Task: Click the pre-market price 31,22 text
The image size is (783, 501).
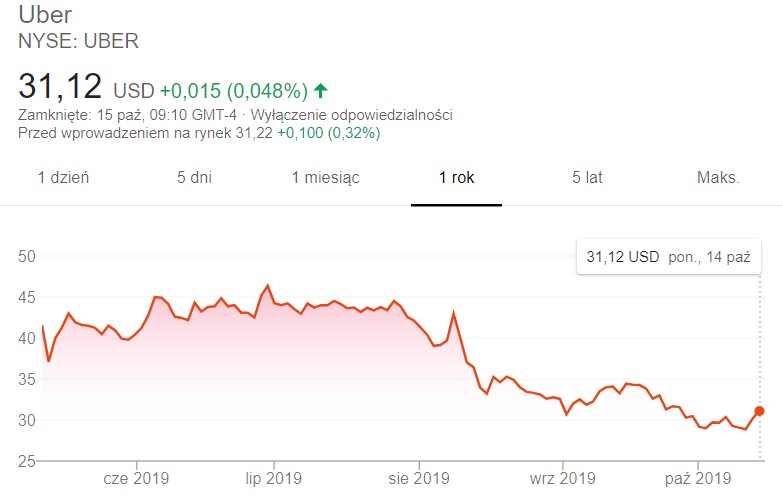Action: tap(254, 132)
